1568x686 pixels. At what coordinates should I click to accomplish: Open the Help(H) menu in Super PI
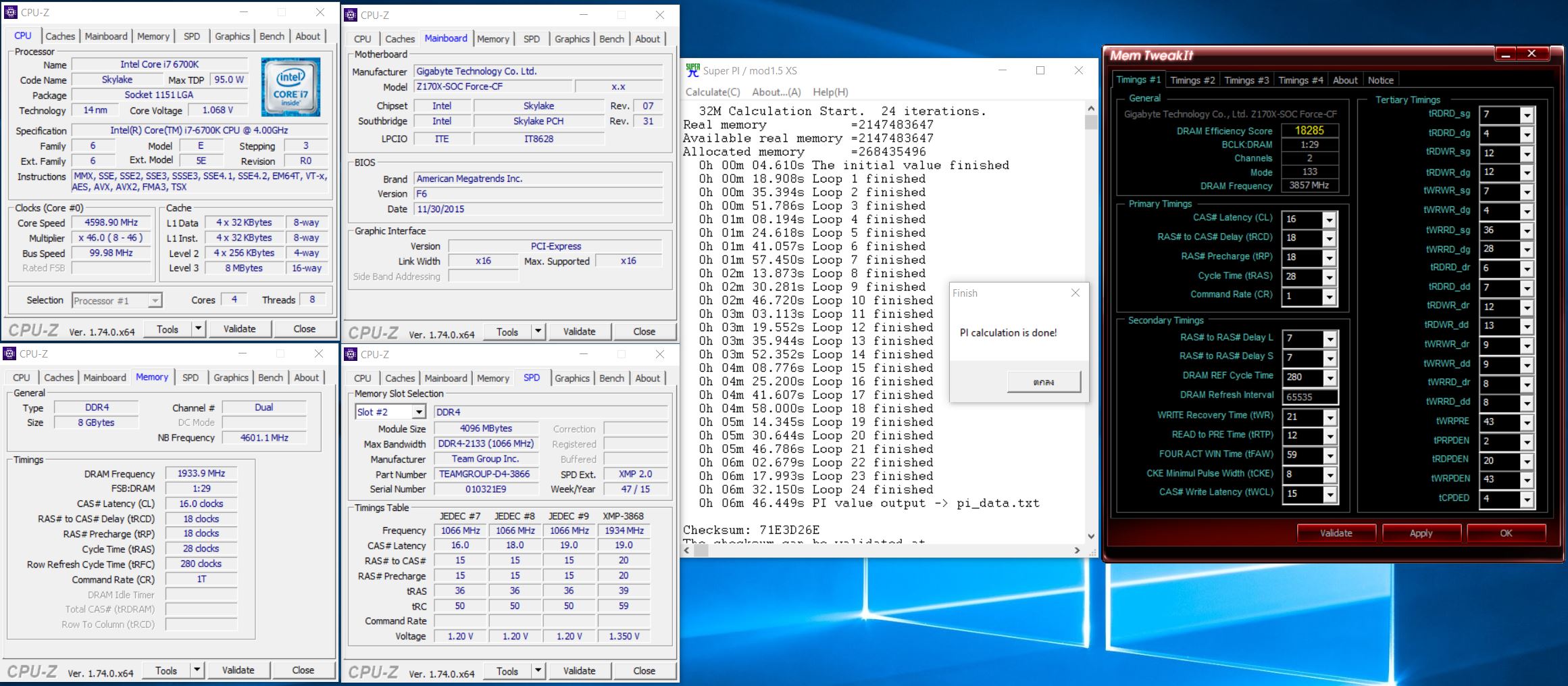point(830,92)
